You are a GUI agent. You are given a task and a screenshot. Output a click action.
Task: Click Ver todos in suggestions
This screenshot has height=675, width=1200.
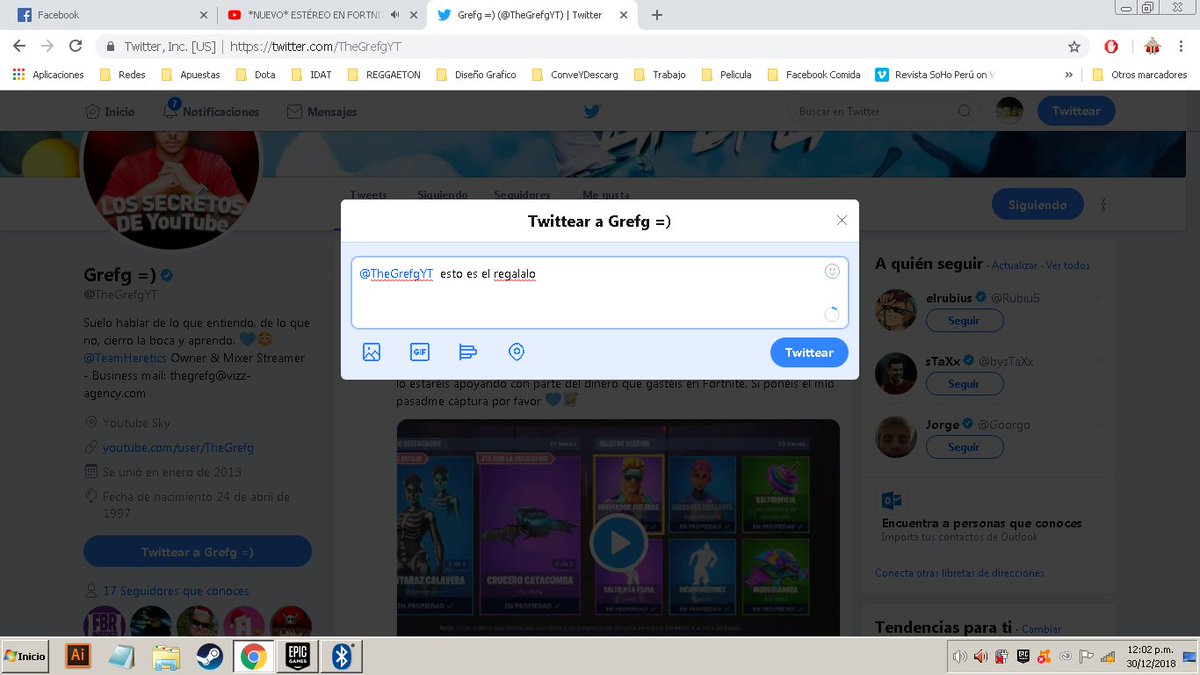pyautogui.click(x=1068, y=266)
